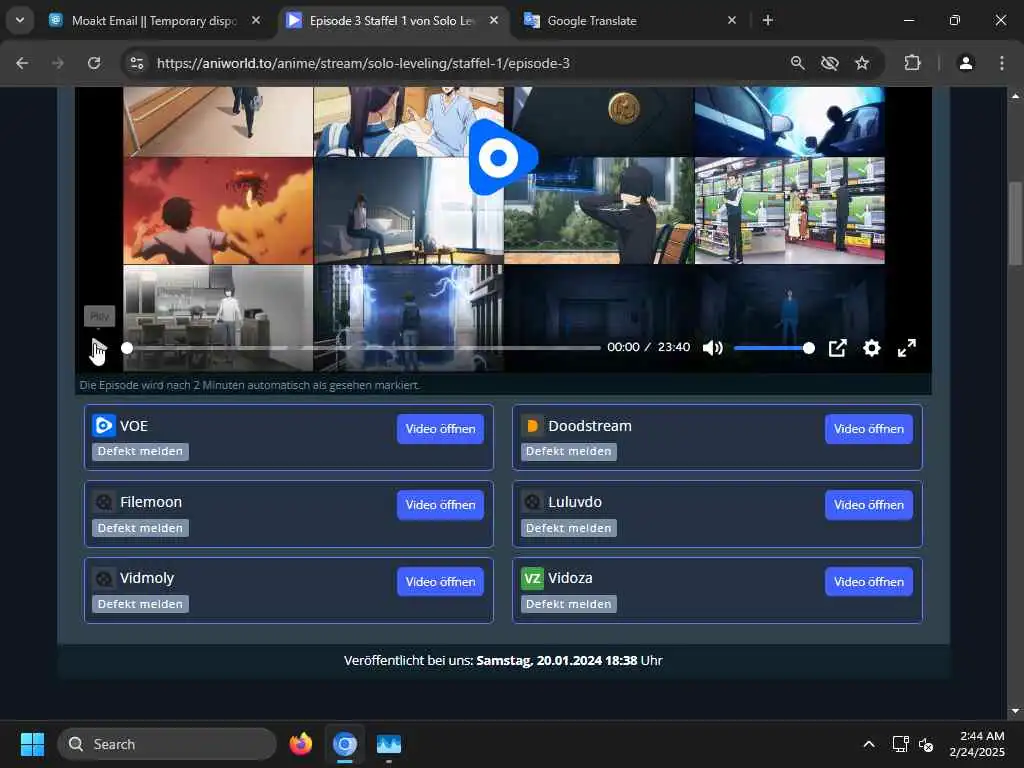Image resolution: width=1024 pixels, height=768 pixels.
Task: Click the crossed-eye tracking protection icon
Action: click(829, 63)
